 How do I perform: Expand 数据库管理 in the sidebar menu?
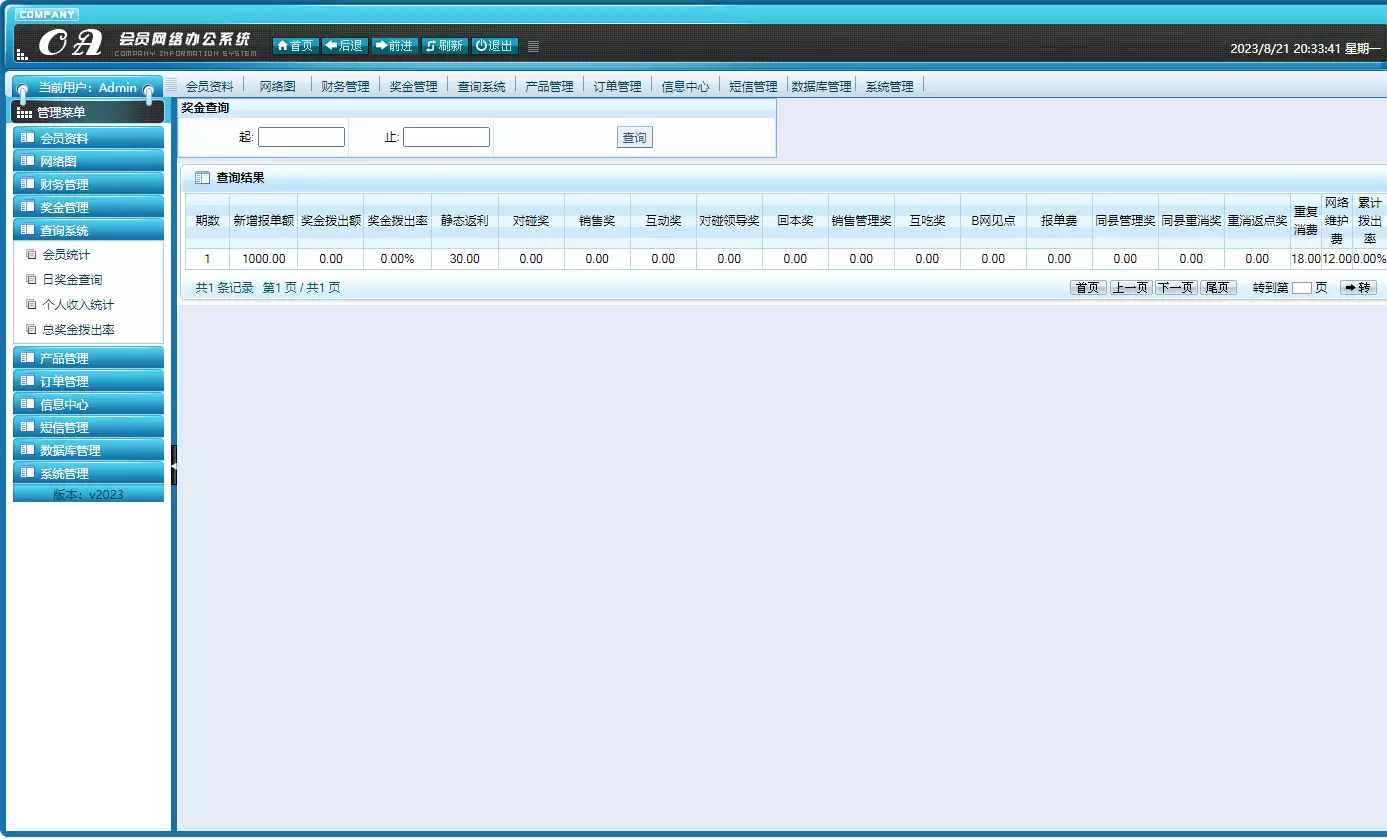88,450
